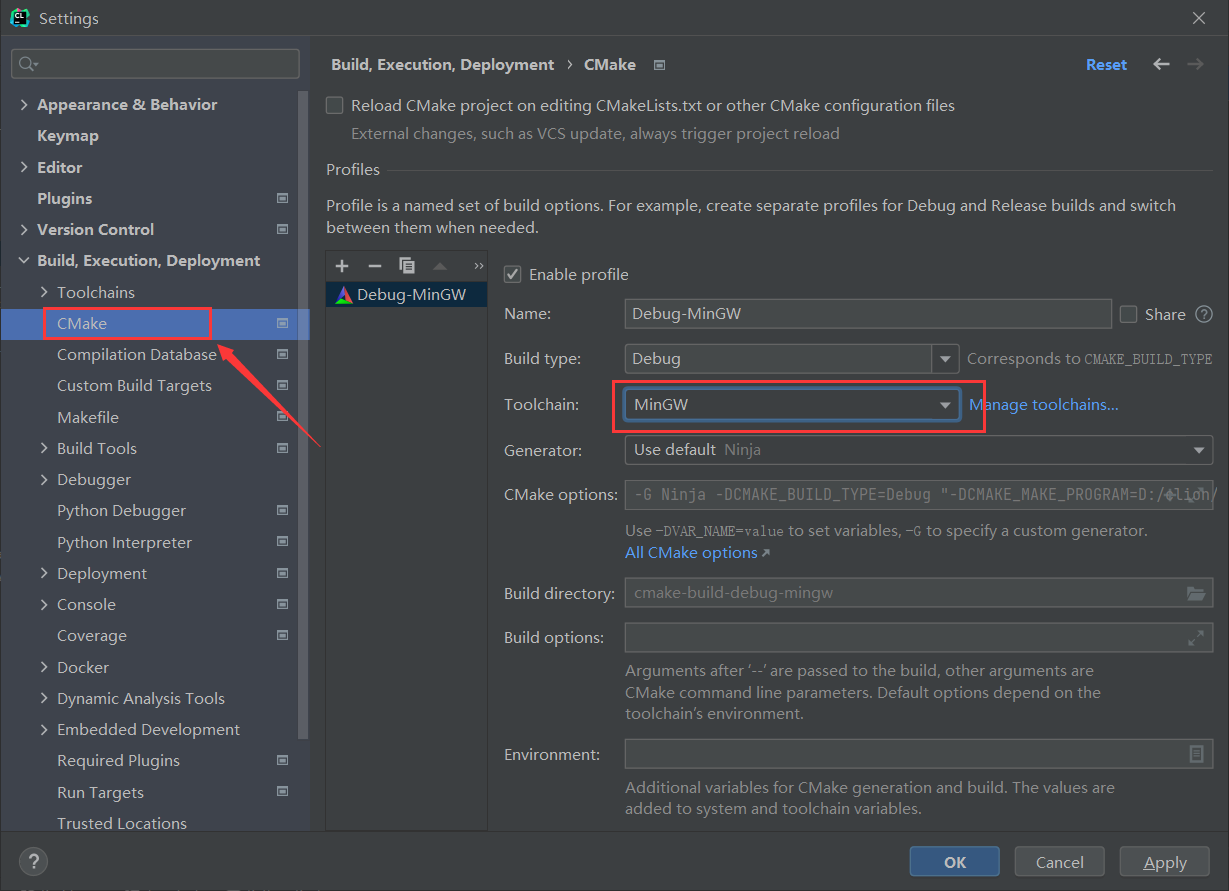
Task: Expand the Build Tools node
Action: coord(44,448)
